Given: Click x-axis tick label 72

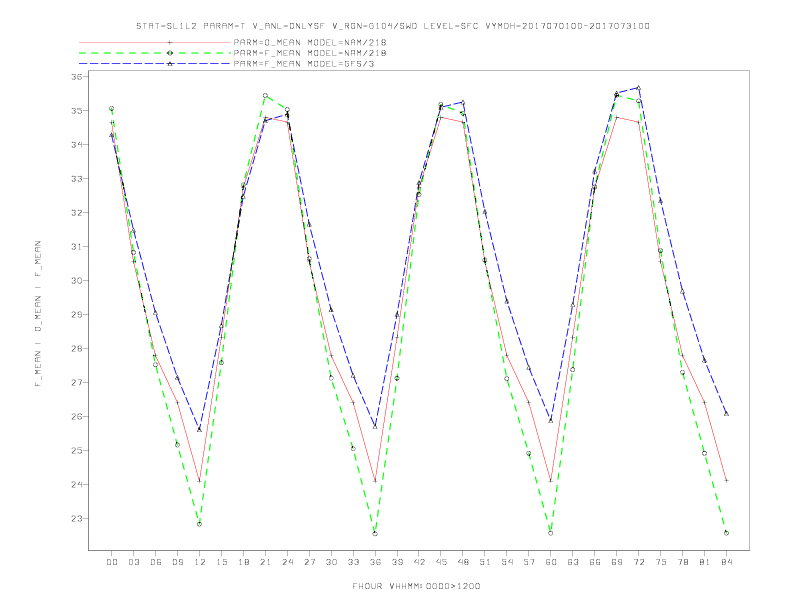Looking at the screenshot, I should [639, 562].
